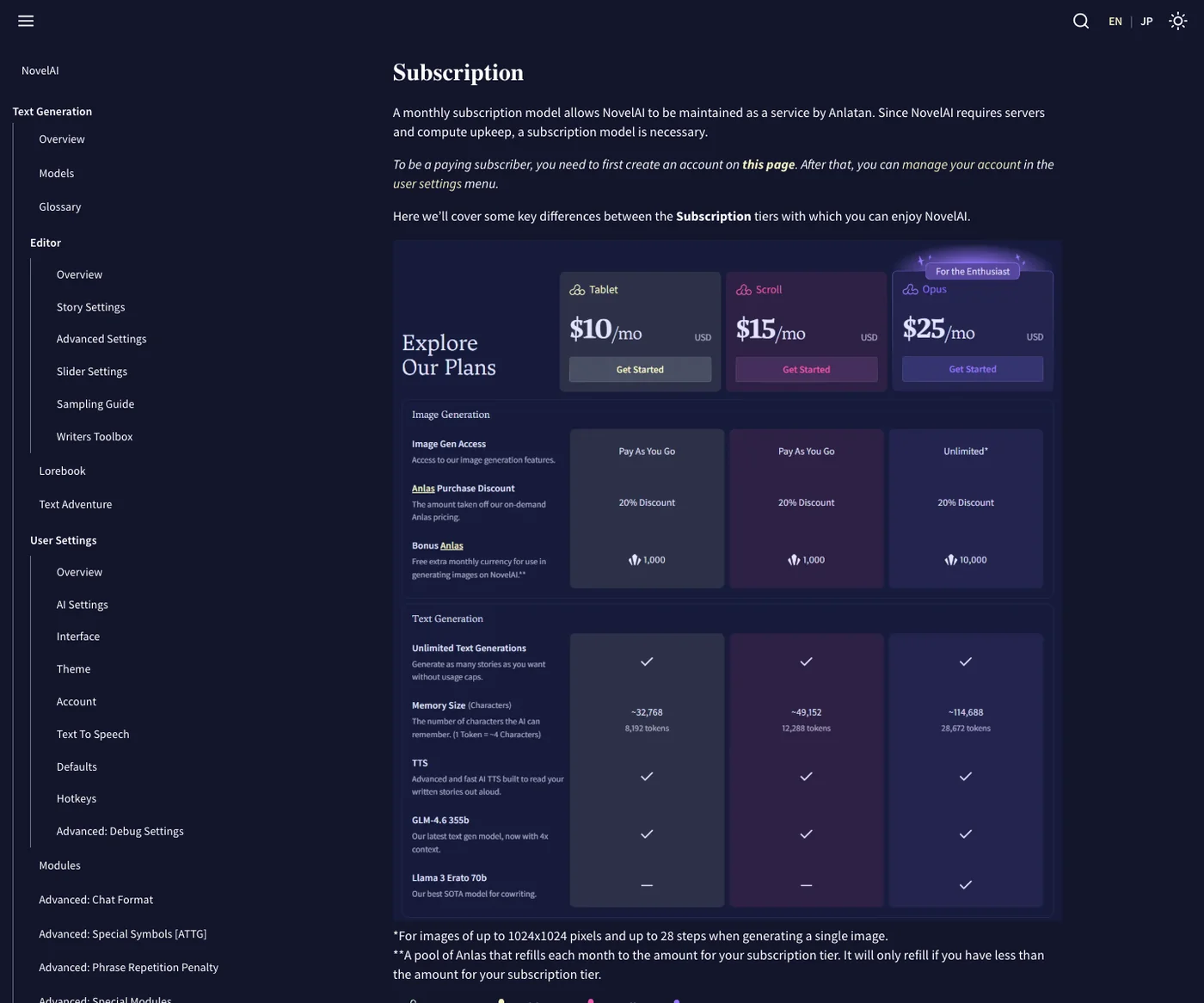Click Scroll Get Started button

[807, 369]
